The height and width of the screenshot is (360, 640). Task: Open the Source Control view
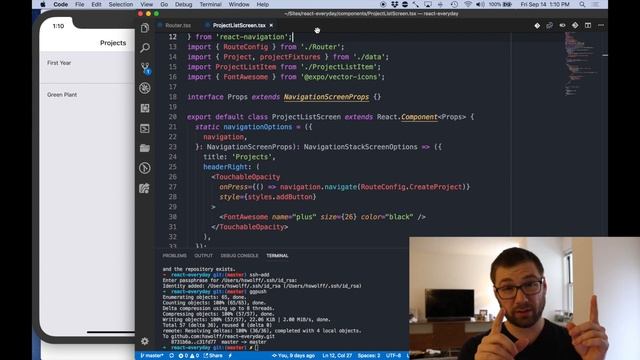pos(145,68)
